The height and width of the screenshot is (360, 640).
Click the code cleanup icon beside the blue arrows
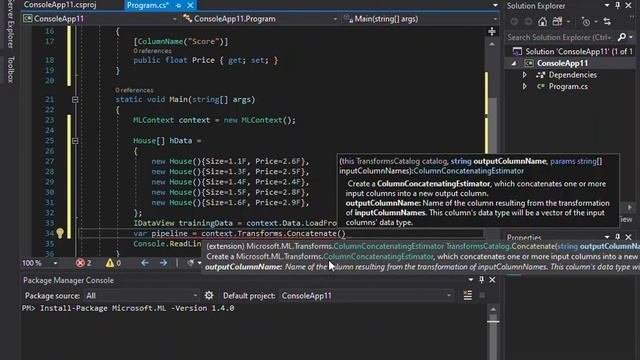[190, 263]
